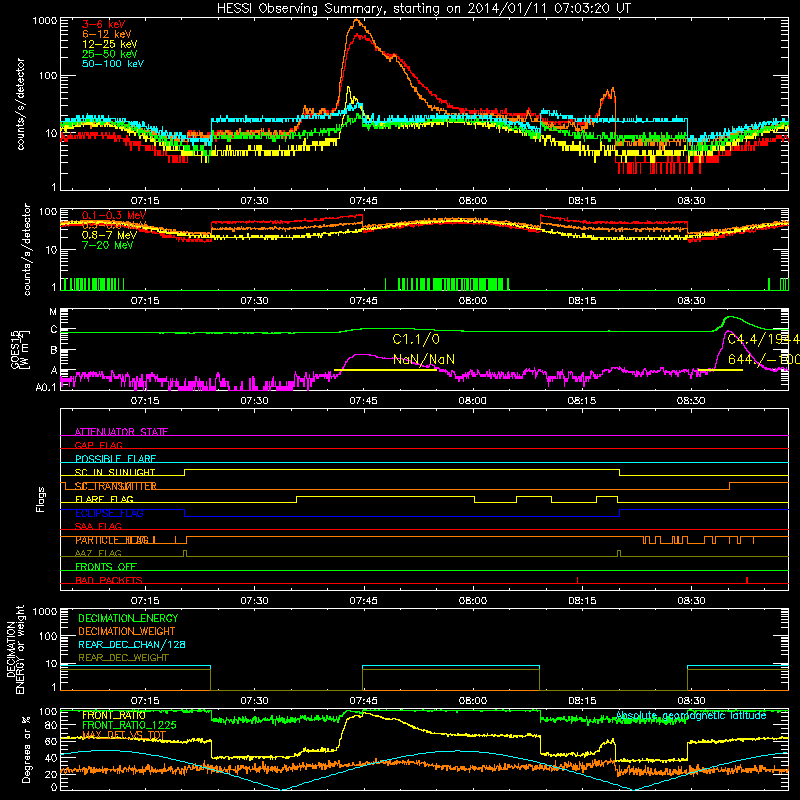Click the A0.1 tick in the GOES panel
800x800 pixels.
pyautogui.click(x=46, y=388)
